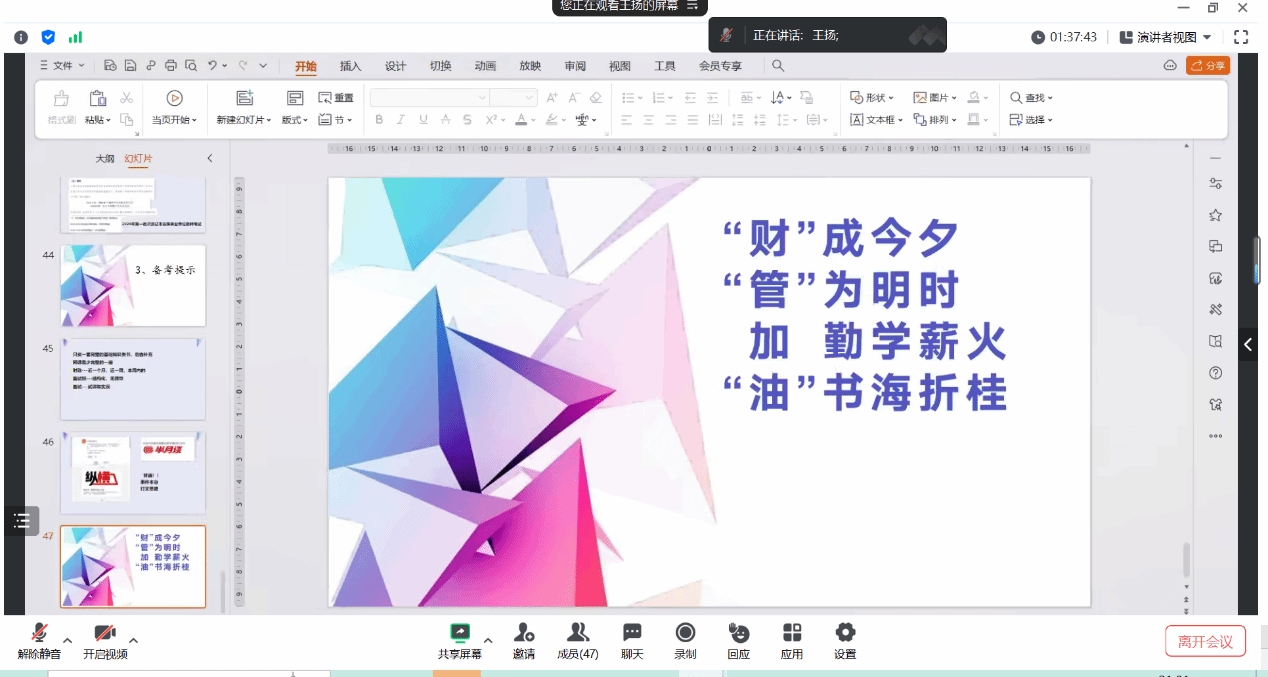Open the 动画 ribbon tab
This screenshot has height=677, width=1268.
tap(485, 66)
